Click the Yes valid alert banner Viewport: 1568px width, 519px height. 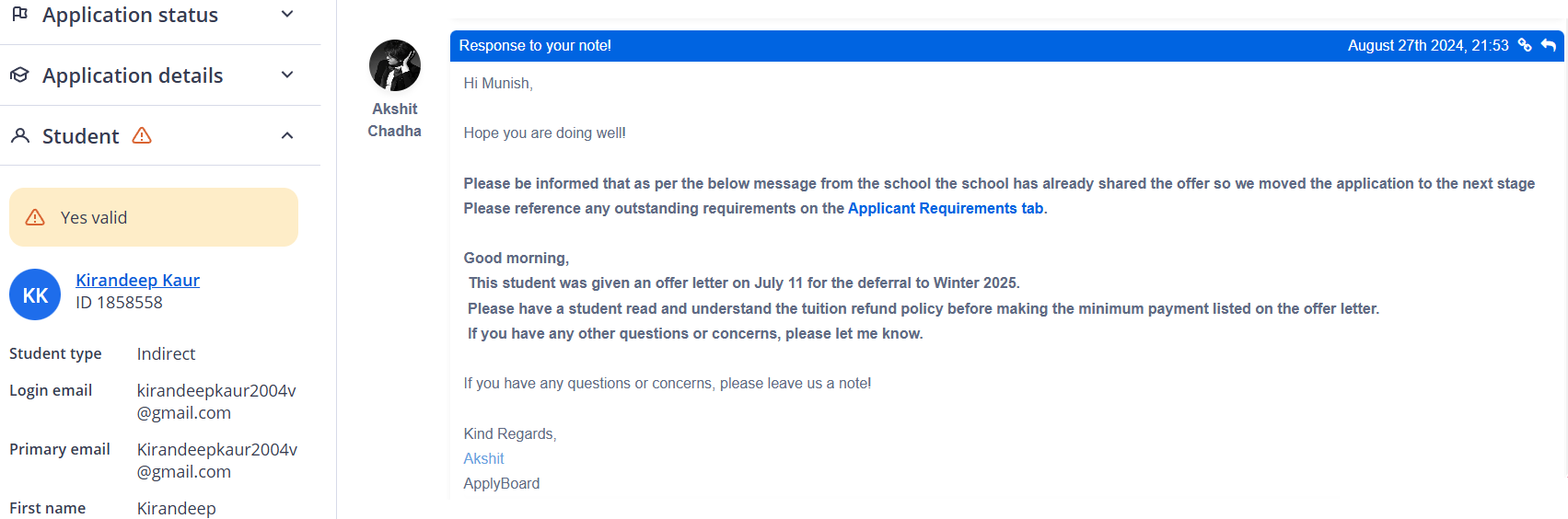click(154, 217)
